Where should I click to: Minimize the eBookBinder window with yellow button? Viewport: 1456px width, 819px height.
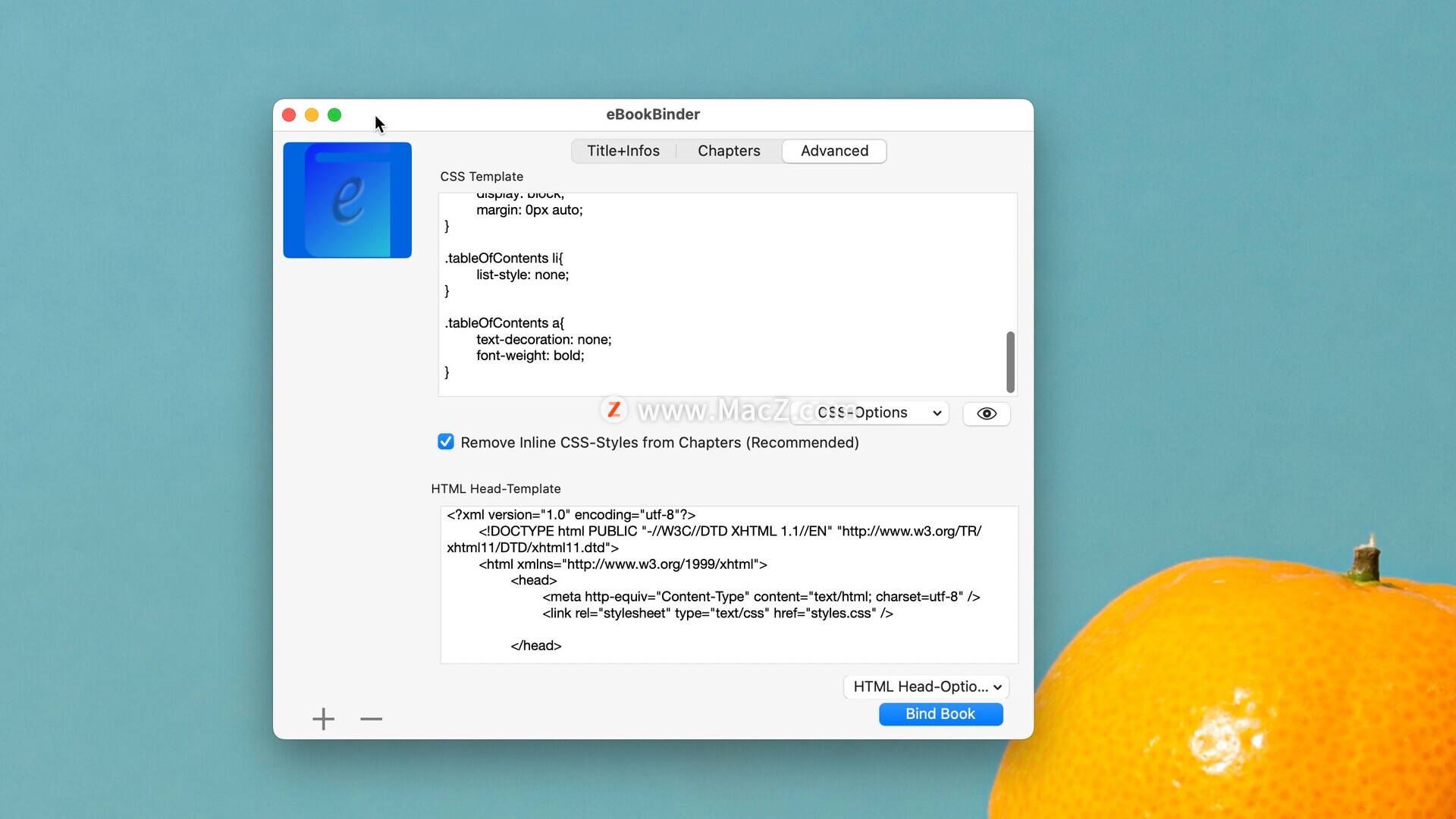pyautogui.click(x=312, y=115)
